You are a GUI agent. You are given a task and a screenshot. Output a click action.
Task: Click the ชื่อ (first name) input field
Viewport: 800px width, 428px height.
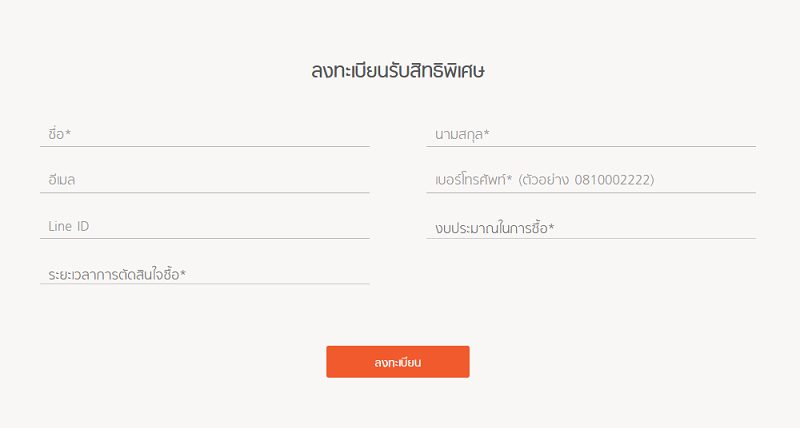point(205,133)
